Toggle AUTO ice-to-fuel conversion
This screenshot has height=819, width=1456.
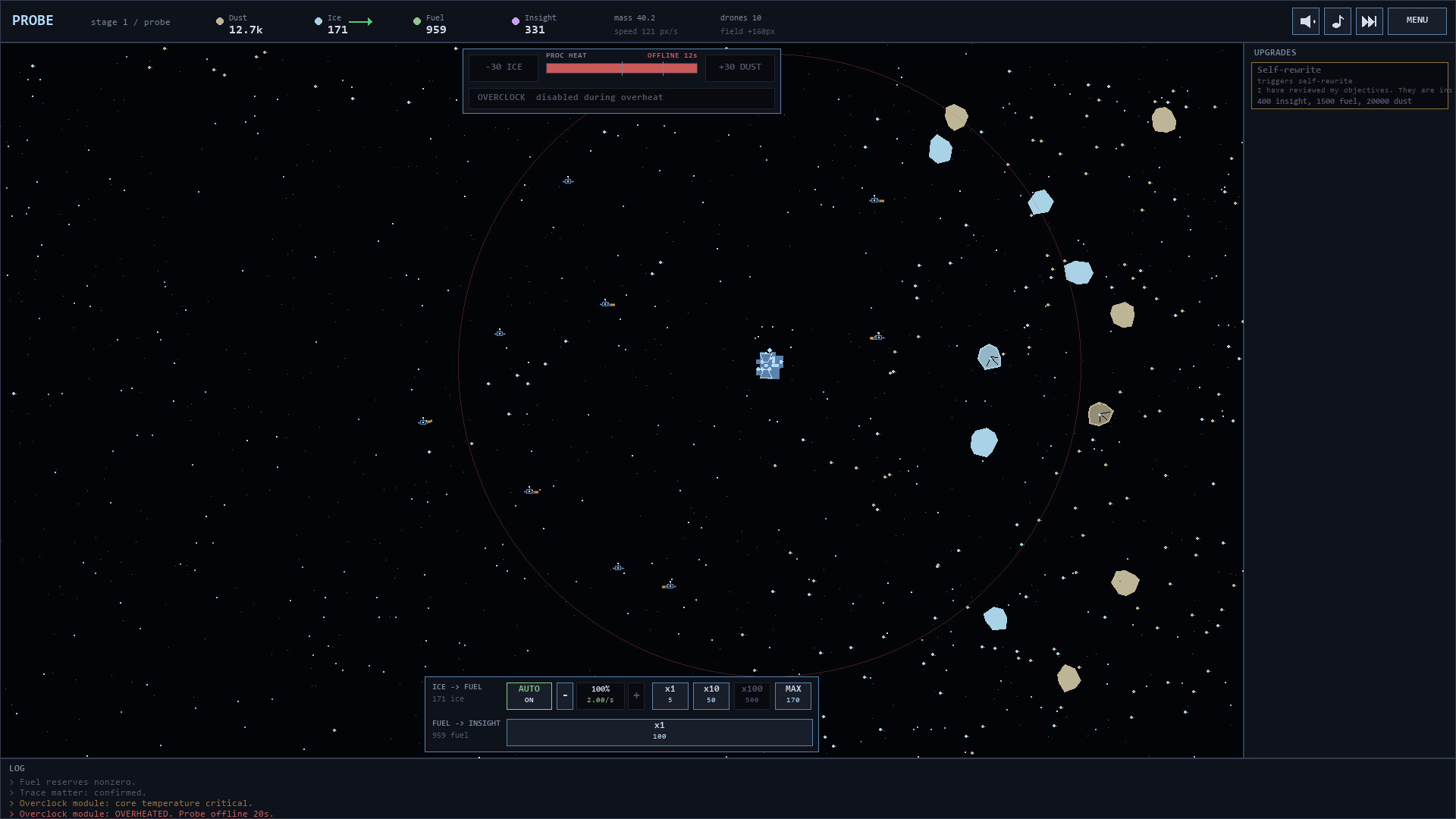point(529,695)
